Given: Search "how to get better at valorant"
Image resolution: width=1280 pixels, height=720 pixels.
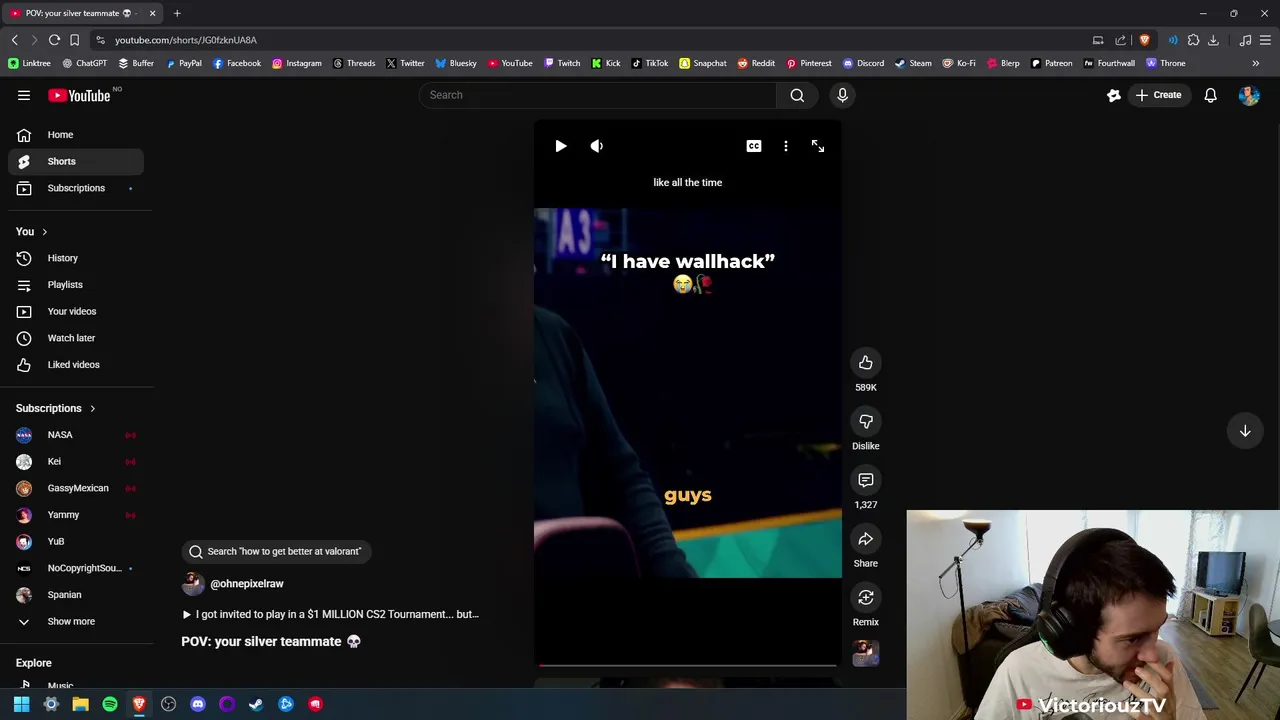Looking at the screenshot, I should click(x=275, y=551).
